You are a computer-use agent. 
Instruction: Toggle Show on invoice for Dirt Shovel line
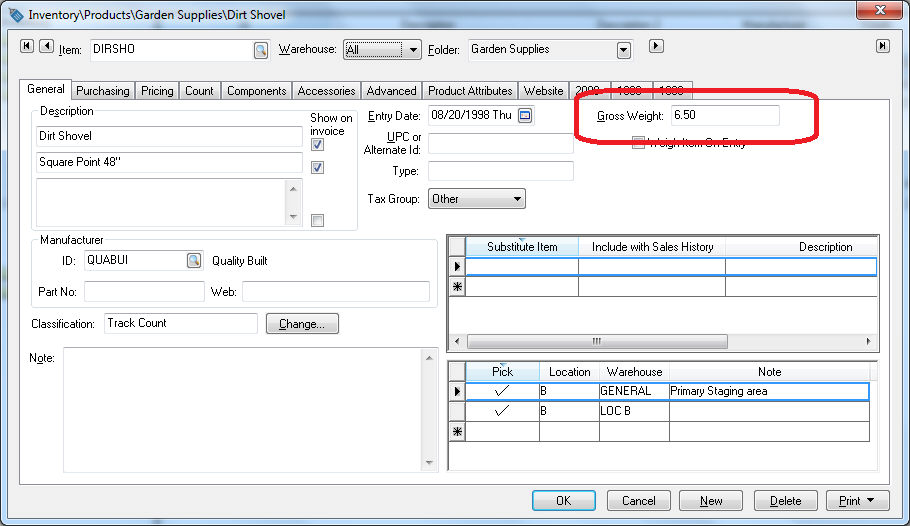317,145
